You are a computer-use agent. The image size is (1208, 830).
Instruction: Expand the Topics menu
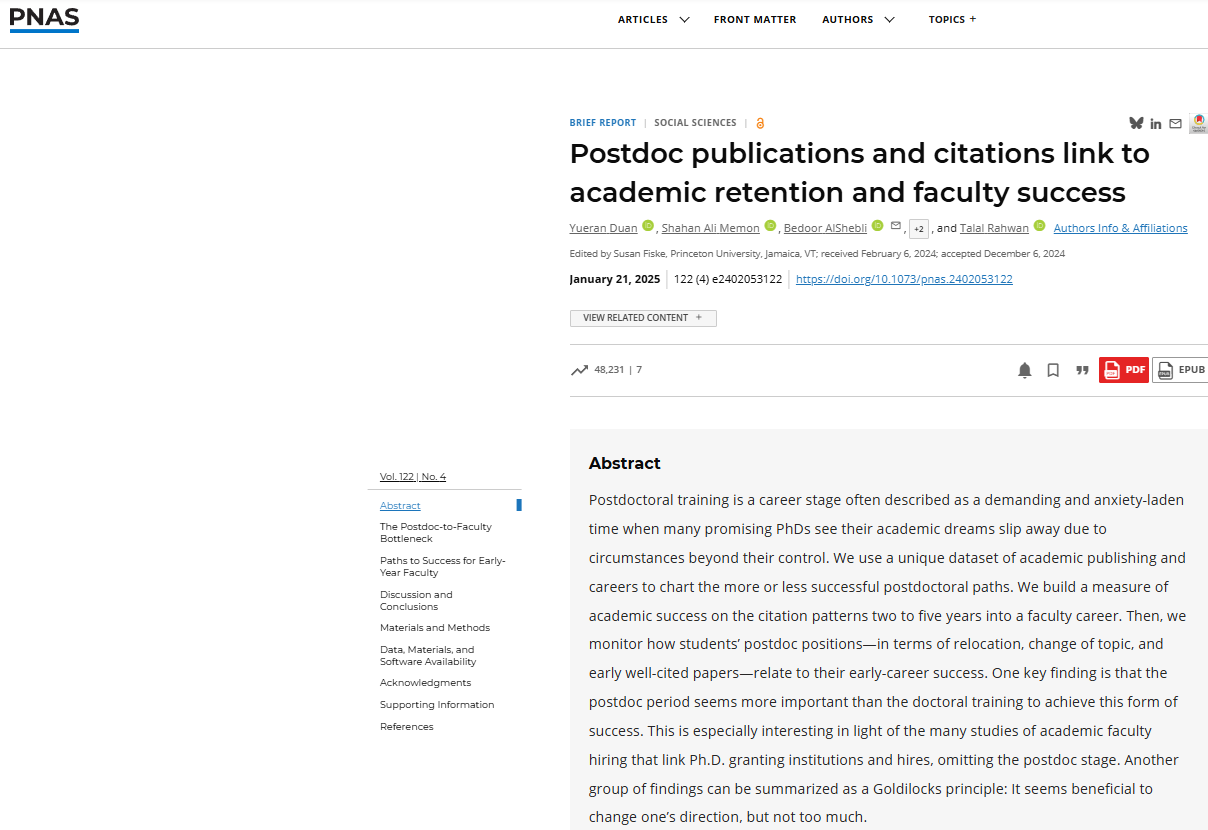click(x=952, y=19)
